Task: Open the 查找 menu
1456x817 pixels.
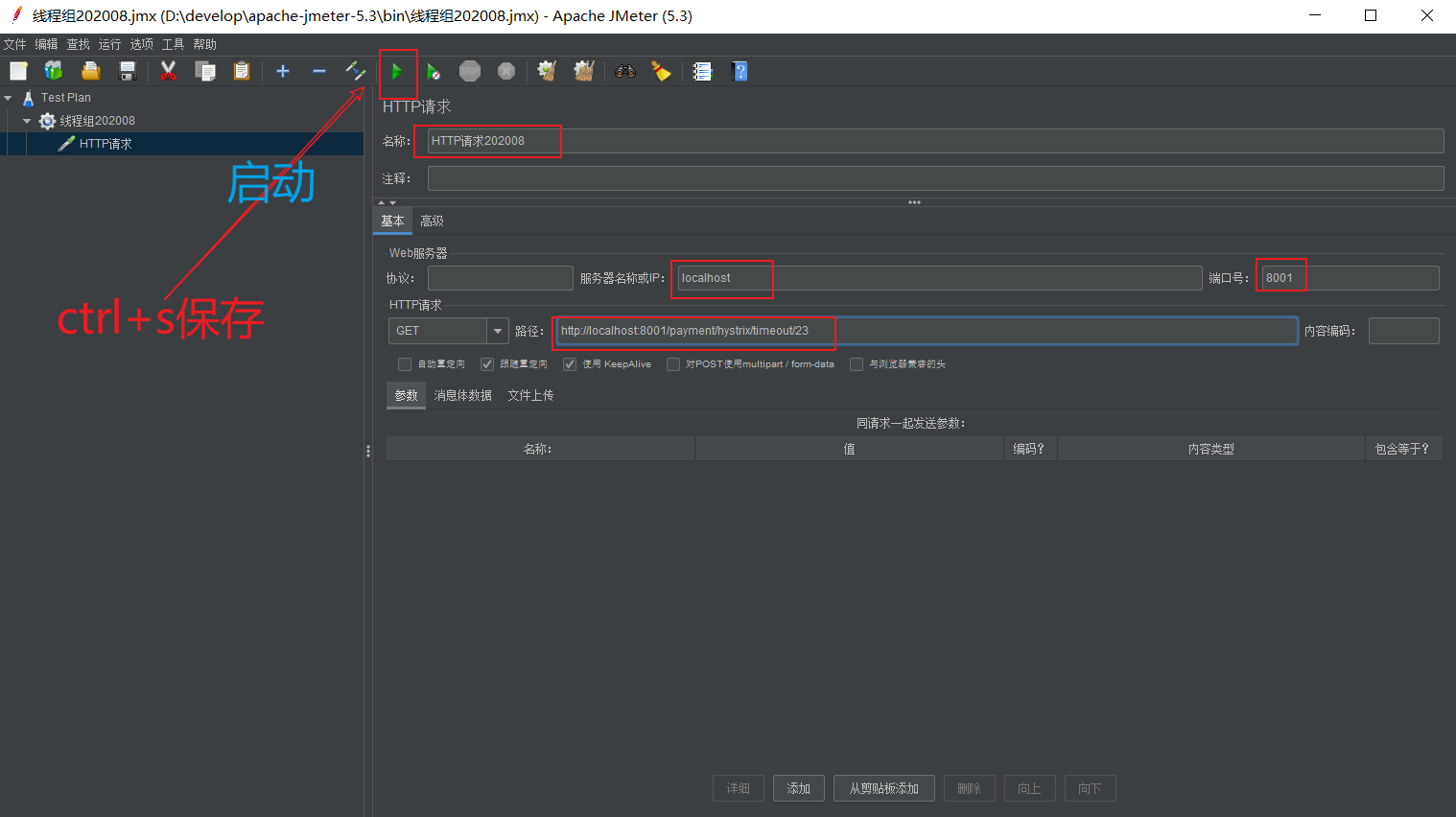Action: tap(79, 44)
